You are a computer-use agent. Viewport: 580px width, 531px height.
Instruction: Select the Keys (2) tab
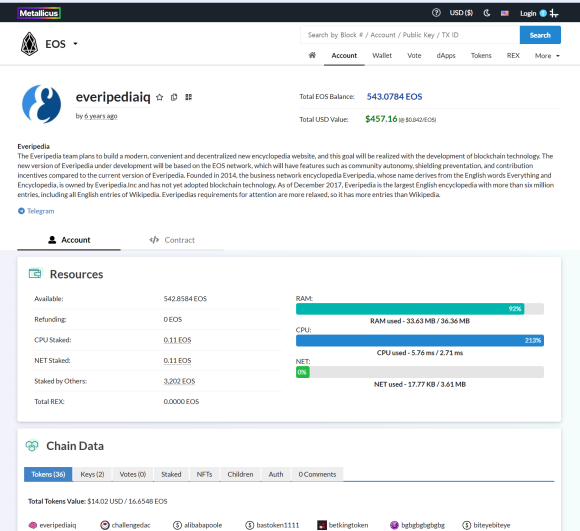pyautogui.click(x=92, y=474)
